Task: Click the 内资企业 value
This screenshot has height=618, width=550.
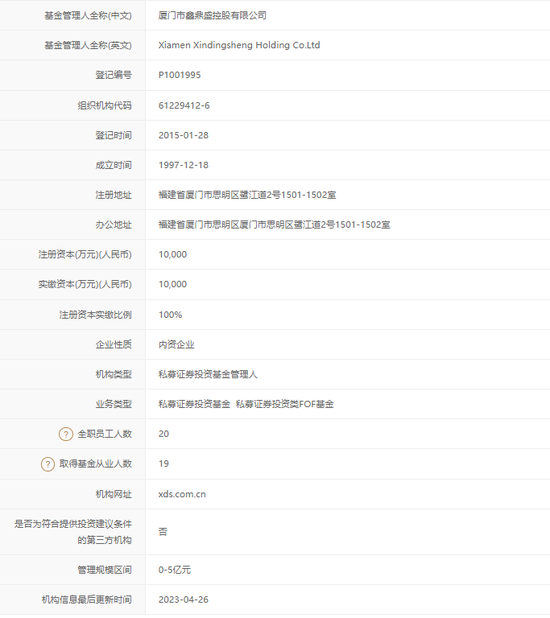Action: 176,344
